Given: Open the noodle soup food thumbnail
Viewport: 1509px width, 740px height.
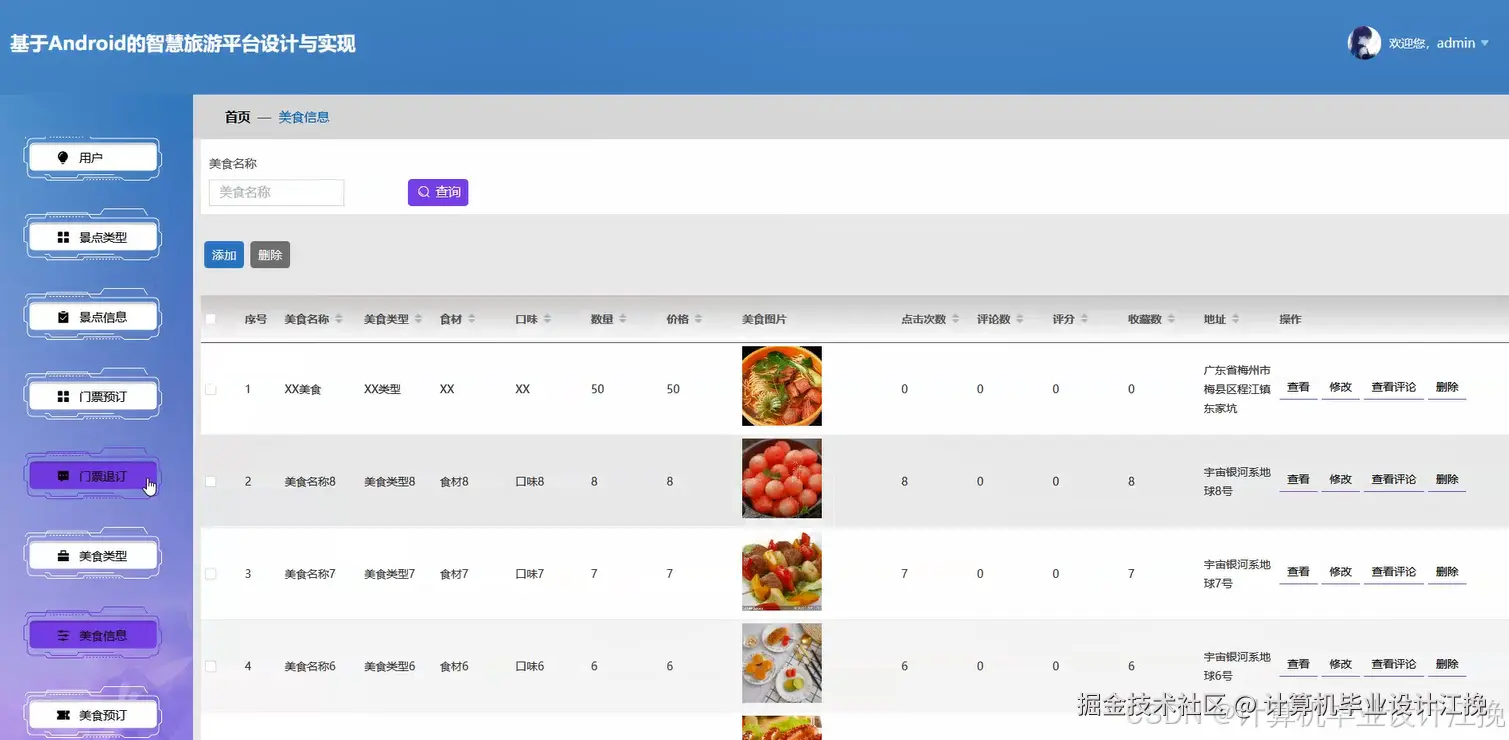Looking at the screenshot, I should click(x=782, y=386).
